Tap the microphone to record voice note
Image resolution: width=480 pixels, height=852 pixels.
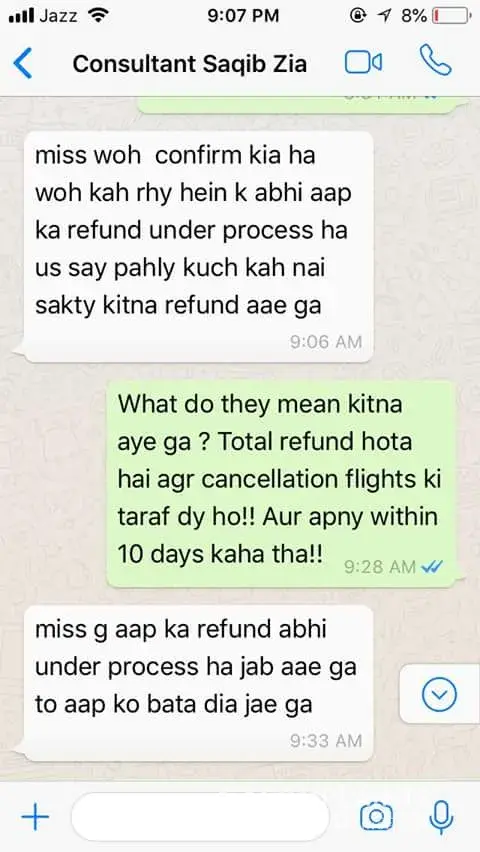pos(441,817)
